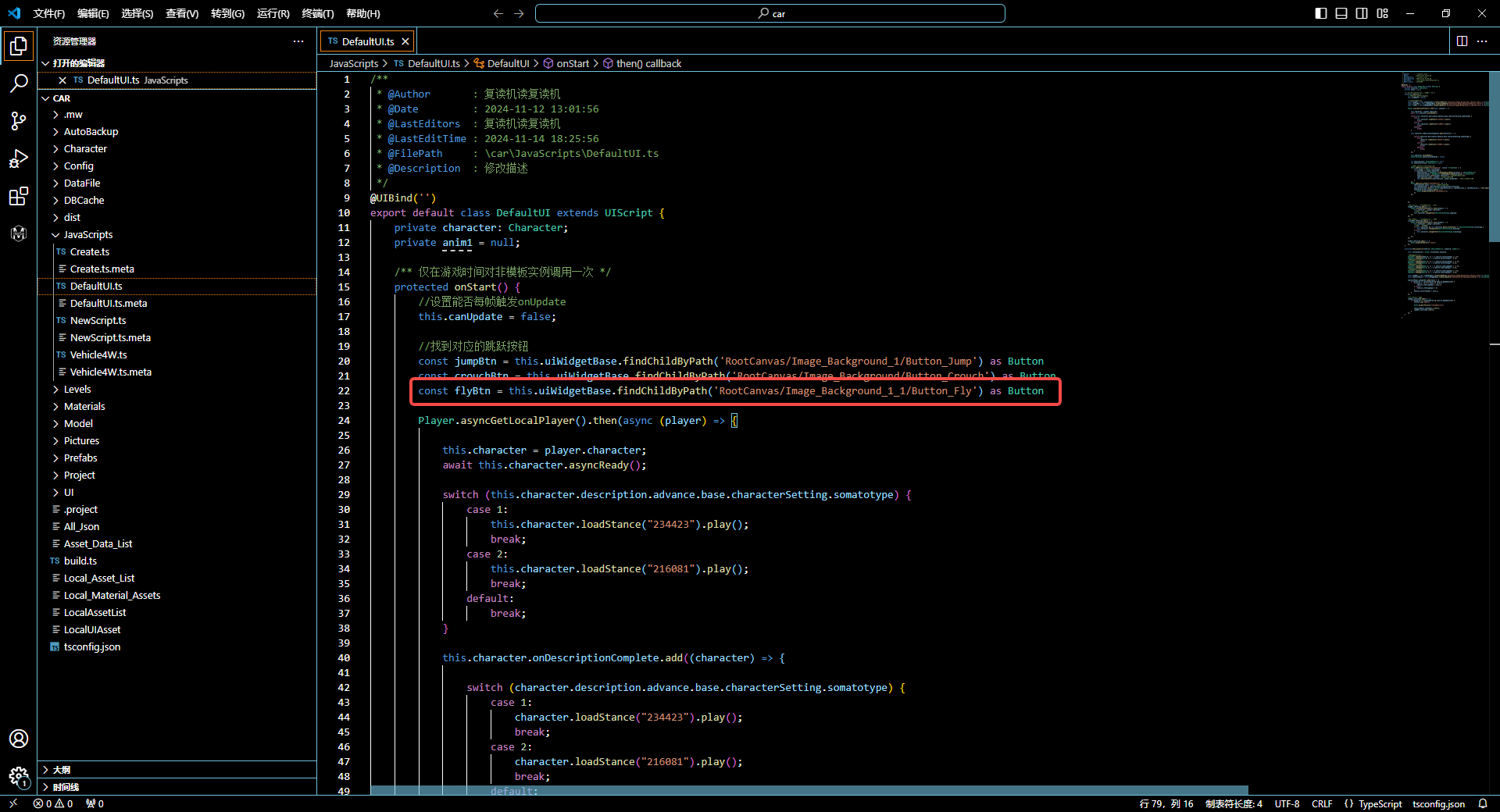Open the 转到(G) menu
This screenshot has height=812, width=1500.
(x=228, y=13)
